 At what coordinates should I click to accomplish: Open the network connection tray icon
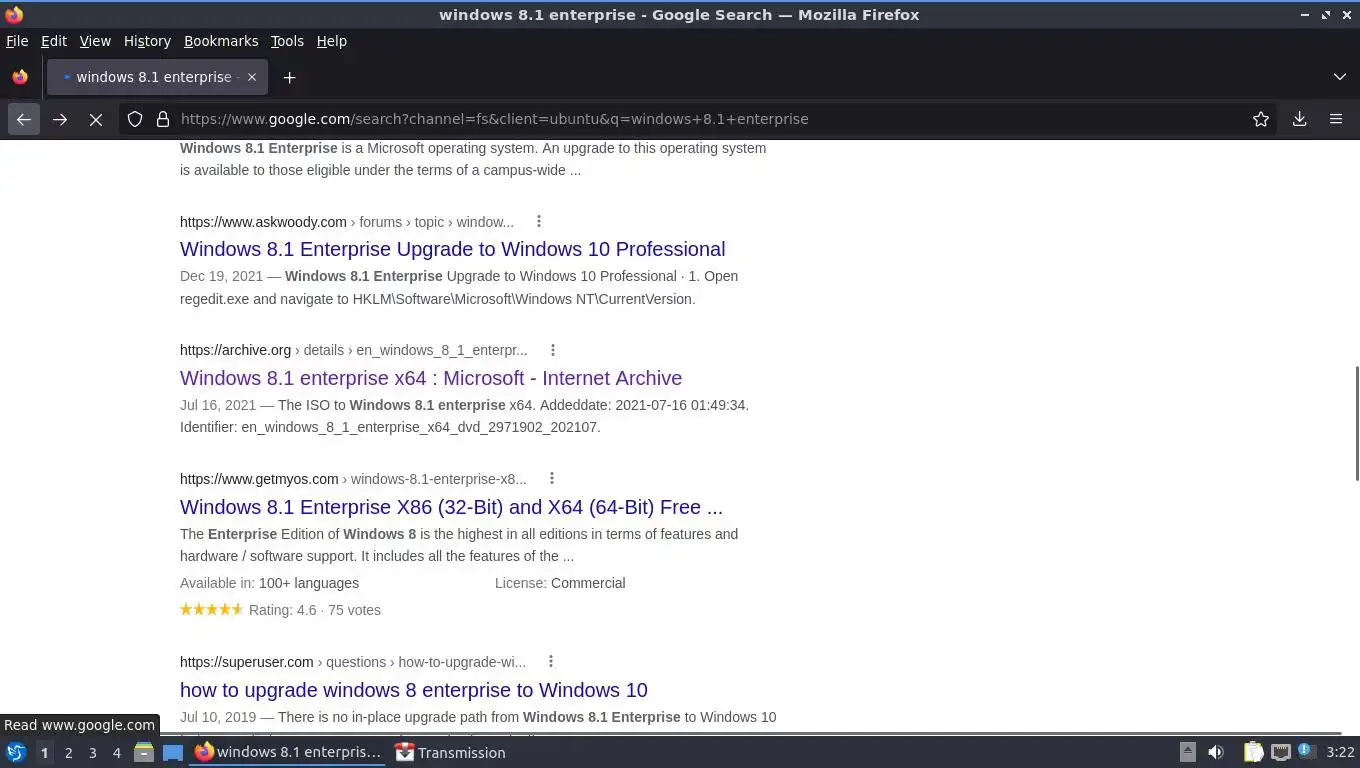coord(1280,753)
